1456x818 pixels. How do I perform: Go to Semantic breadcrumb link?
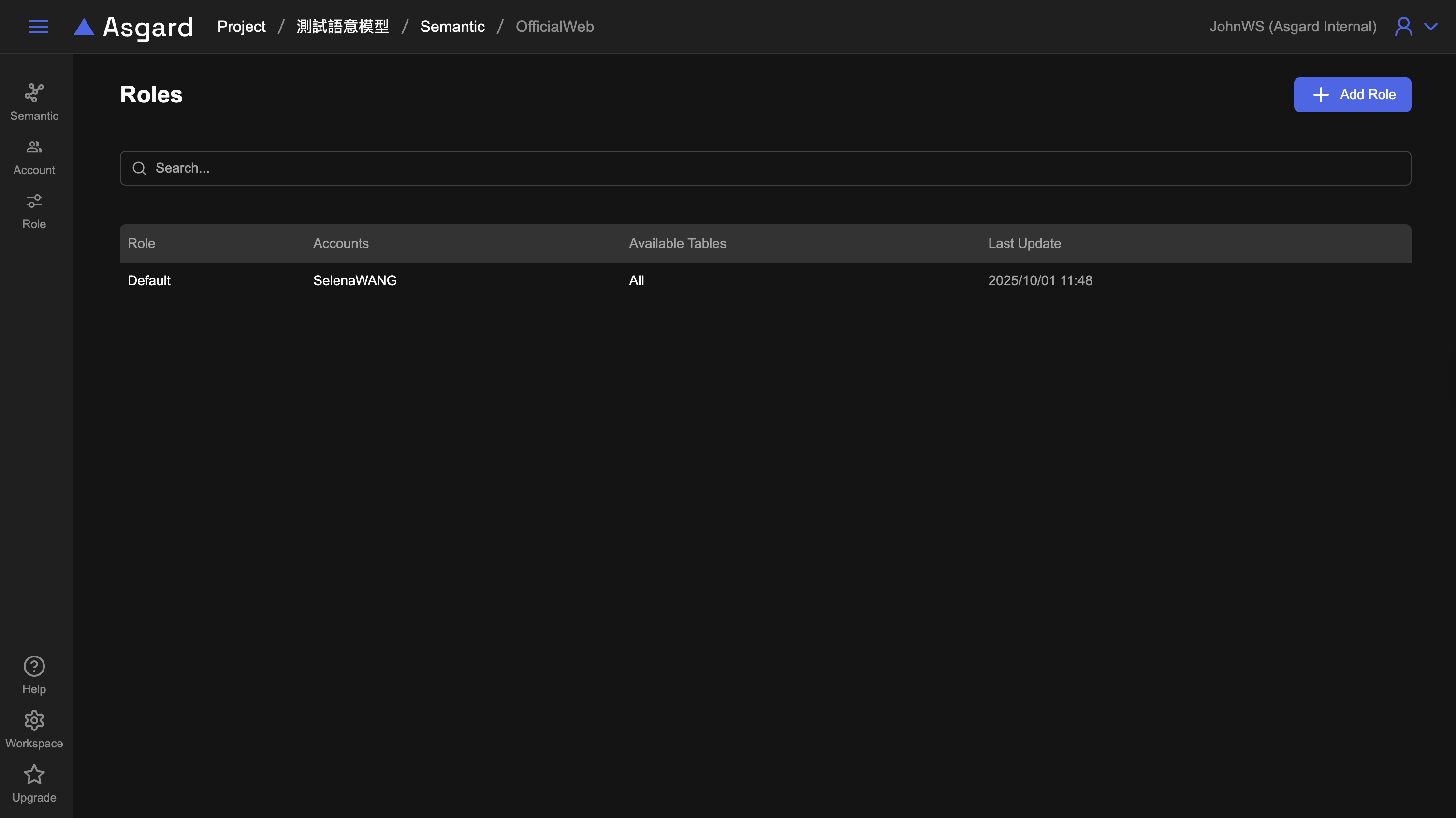click(x=452, y=27)
